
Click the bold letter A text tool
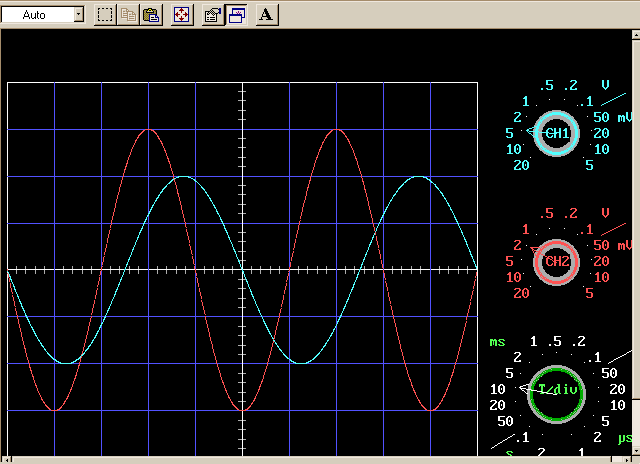268,15
